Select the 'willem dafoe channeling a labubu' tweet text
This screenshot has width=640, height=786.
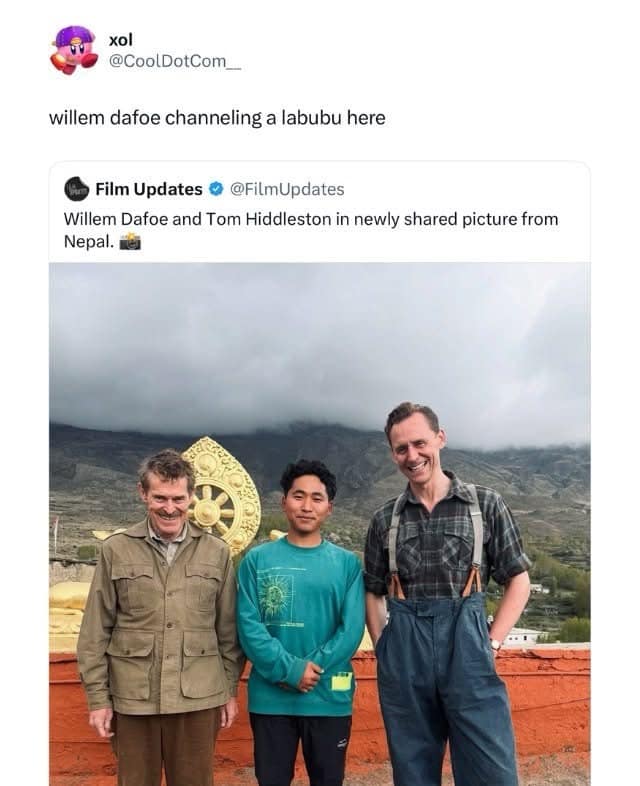click(x=217, y=118)
